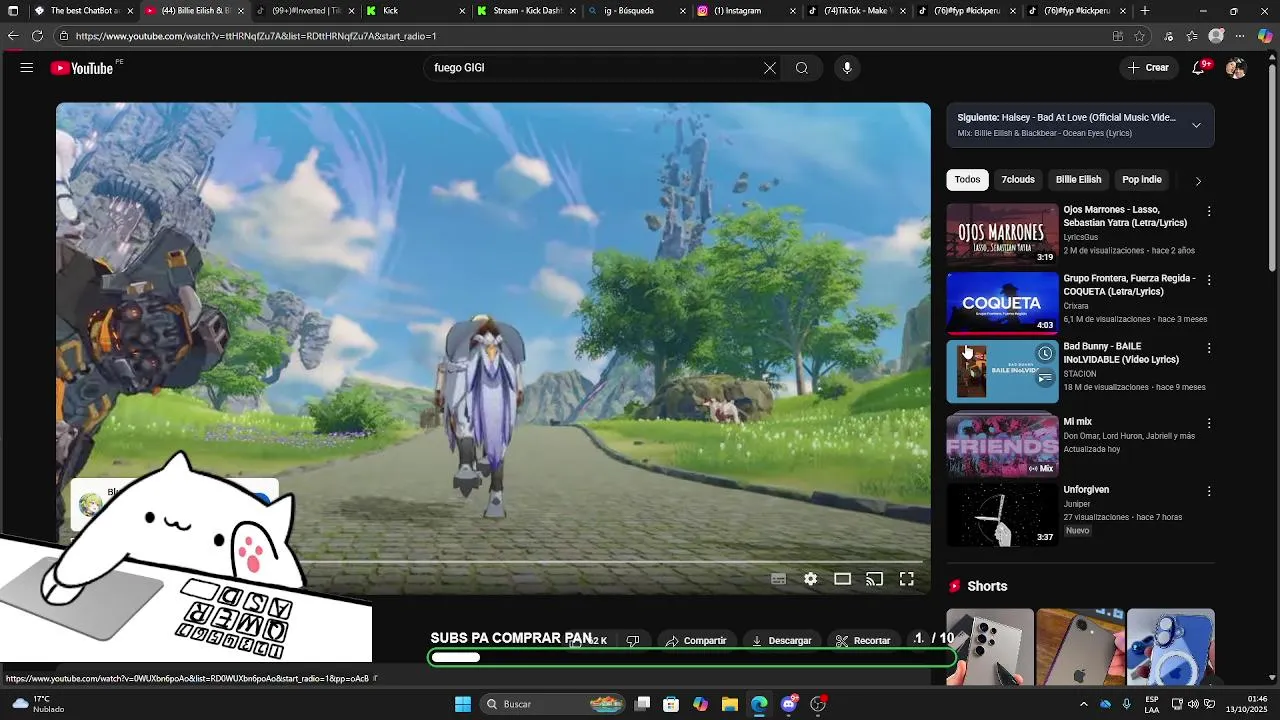Seek on the video progress bar
Viewport: 1280px width, 720px height.
point(493,562)
